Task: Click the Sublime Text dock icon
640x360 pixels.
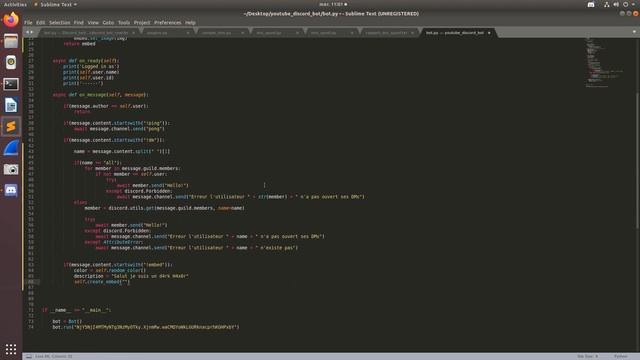Action: [x=11, y=127]
